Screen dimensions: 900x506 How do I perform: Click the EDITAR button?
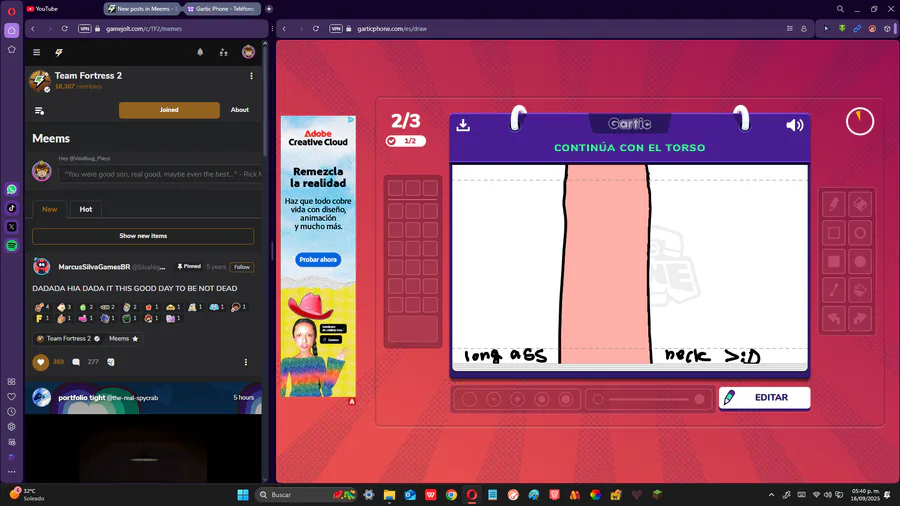(x=765, y=398)
